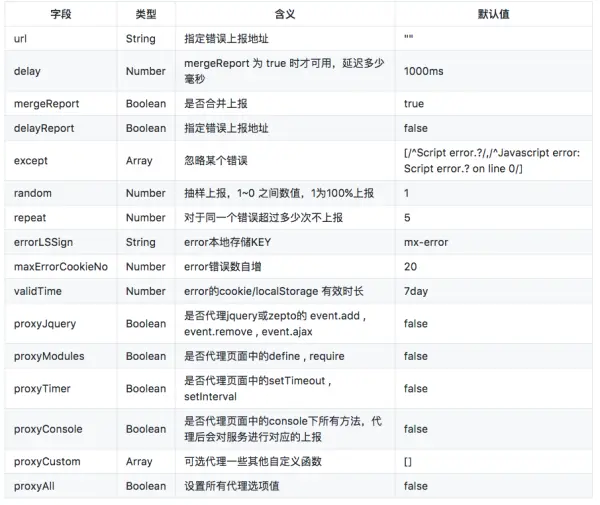The height and width of the screenshot is (505, 600).
Task: Click the 'random' field name cell
Action: 33,193
